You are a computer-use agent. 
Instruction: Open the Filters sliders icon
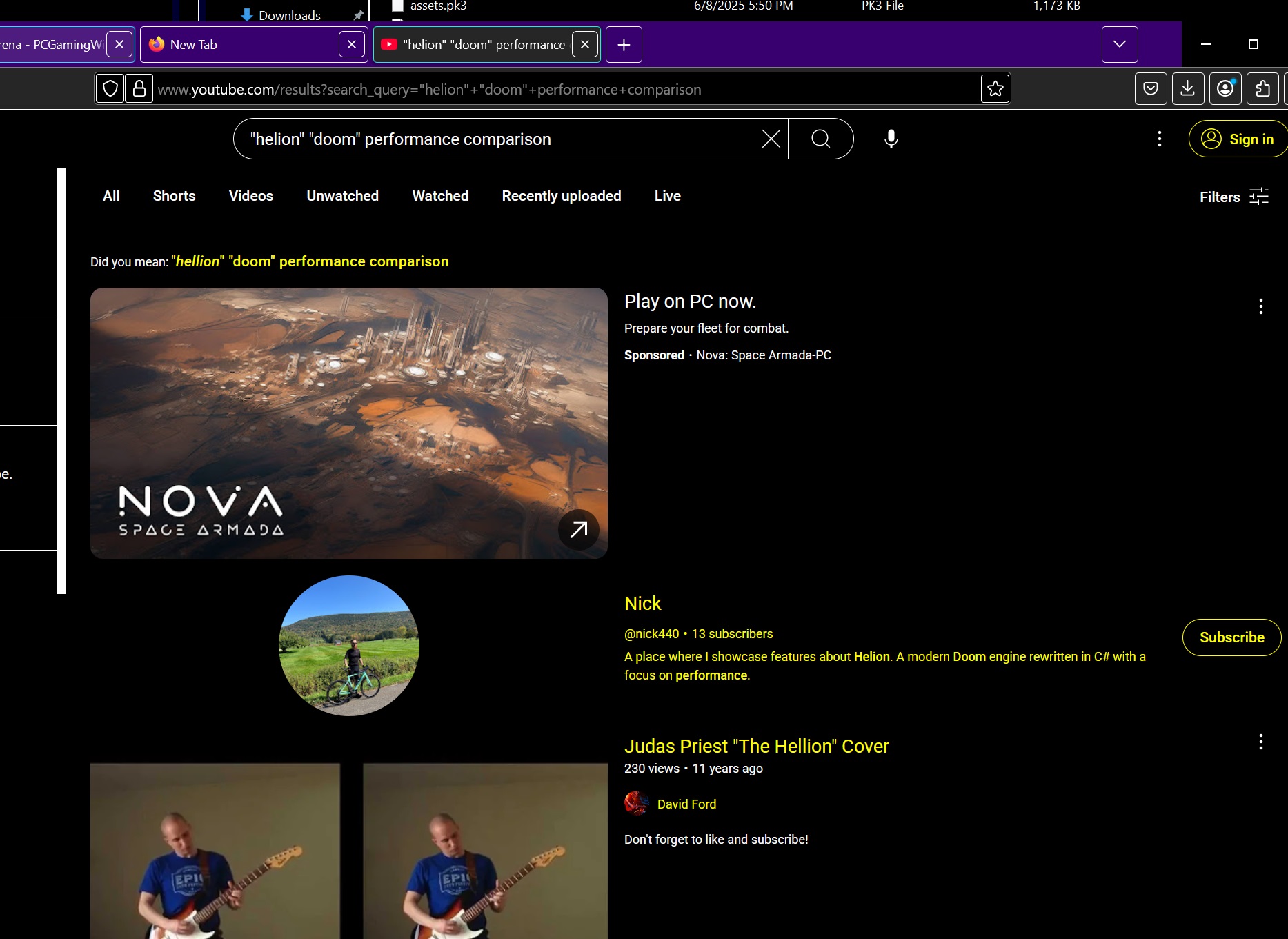click(1259, 197)
